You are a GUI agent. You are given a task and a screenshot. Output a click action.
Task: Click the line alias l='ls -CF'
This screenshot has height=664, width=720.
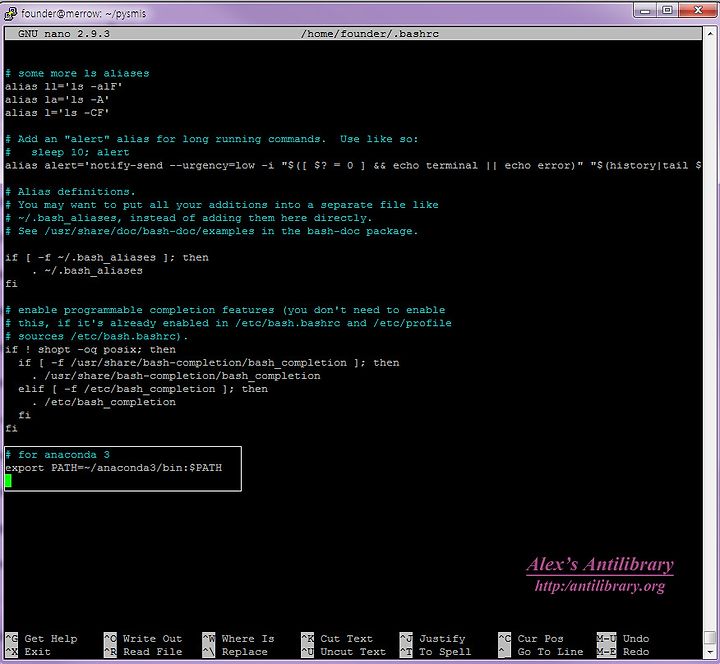tap(57, 113)
